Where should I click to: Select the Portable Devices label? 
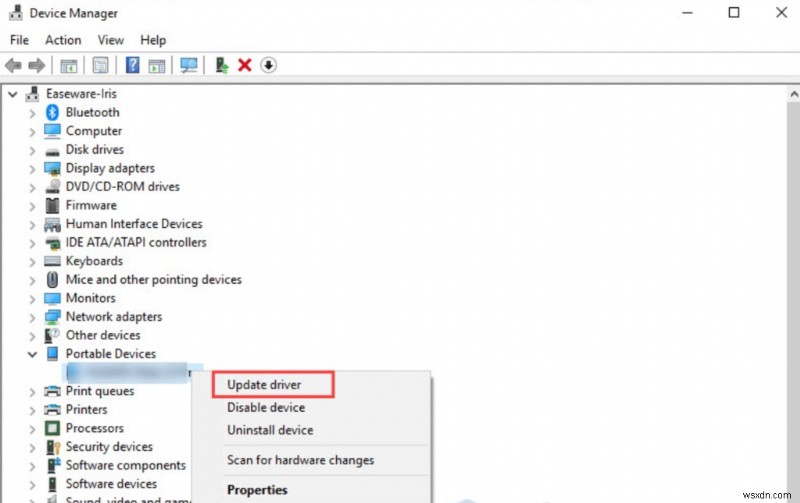click(111, 354)
